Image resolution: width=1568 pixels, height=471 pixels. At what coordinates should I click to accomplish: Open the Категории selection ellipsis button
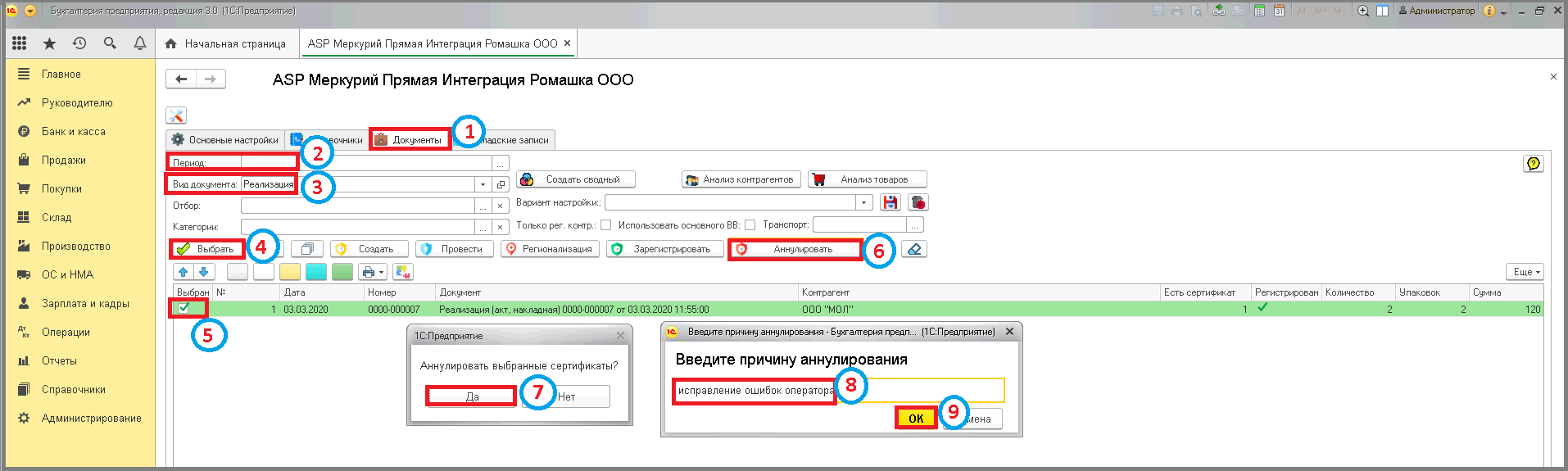(x=483, y=227)
